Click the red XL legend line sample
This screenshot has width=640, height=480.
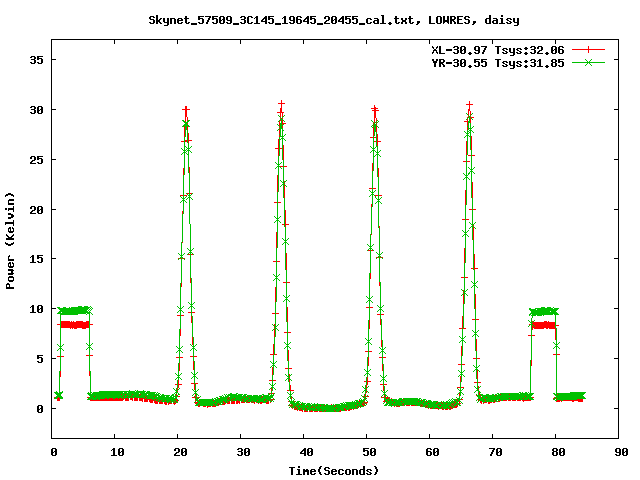588,50
